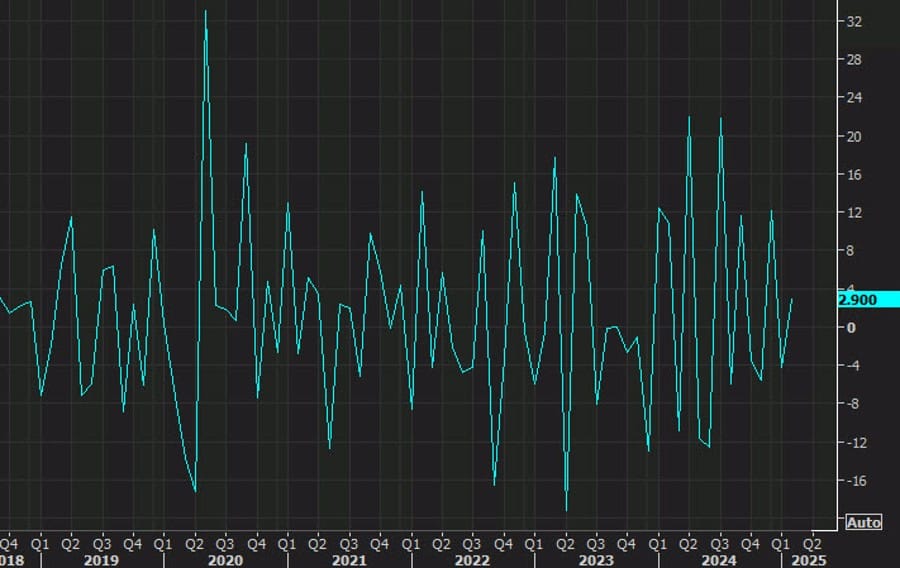Click the Q4 quarter label of 2022
The image size is (900, 568).
(503, 543)
